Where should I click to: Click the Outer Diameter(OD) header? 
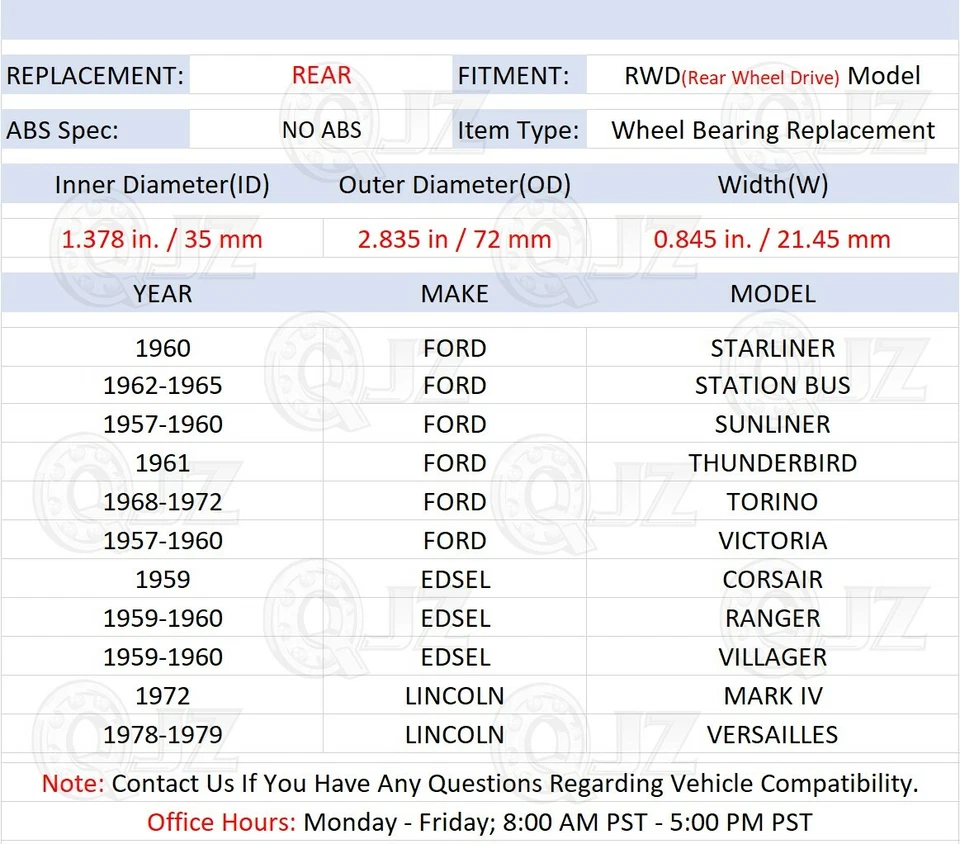[x=454, y=185]
